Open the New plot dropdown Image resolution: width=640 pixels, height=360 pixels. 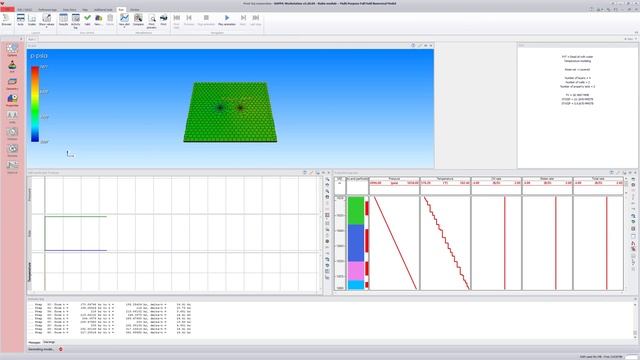[124, 21]
